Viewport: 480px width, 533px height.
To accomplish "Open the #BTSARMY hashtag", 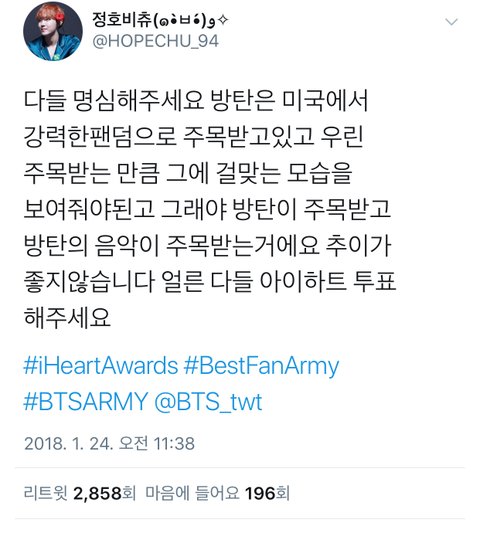I will (86, 401).
